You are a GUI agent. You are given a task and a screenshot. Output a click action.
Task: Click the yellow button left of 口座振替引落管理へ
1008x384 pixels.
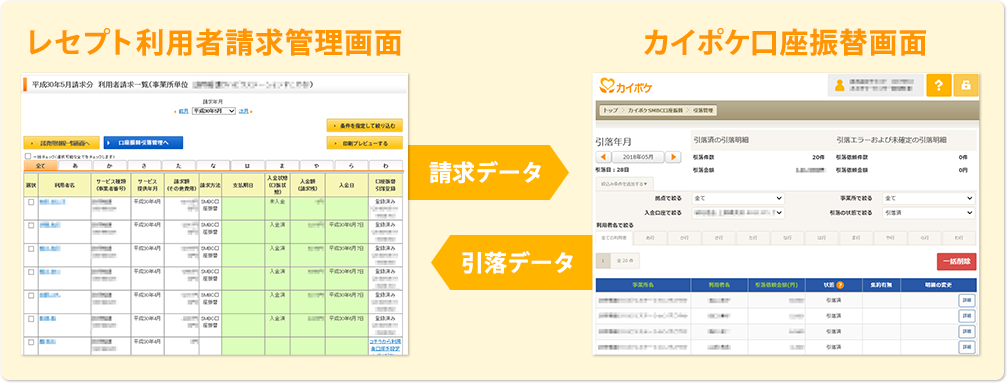point(61,143)
